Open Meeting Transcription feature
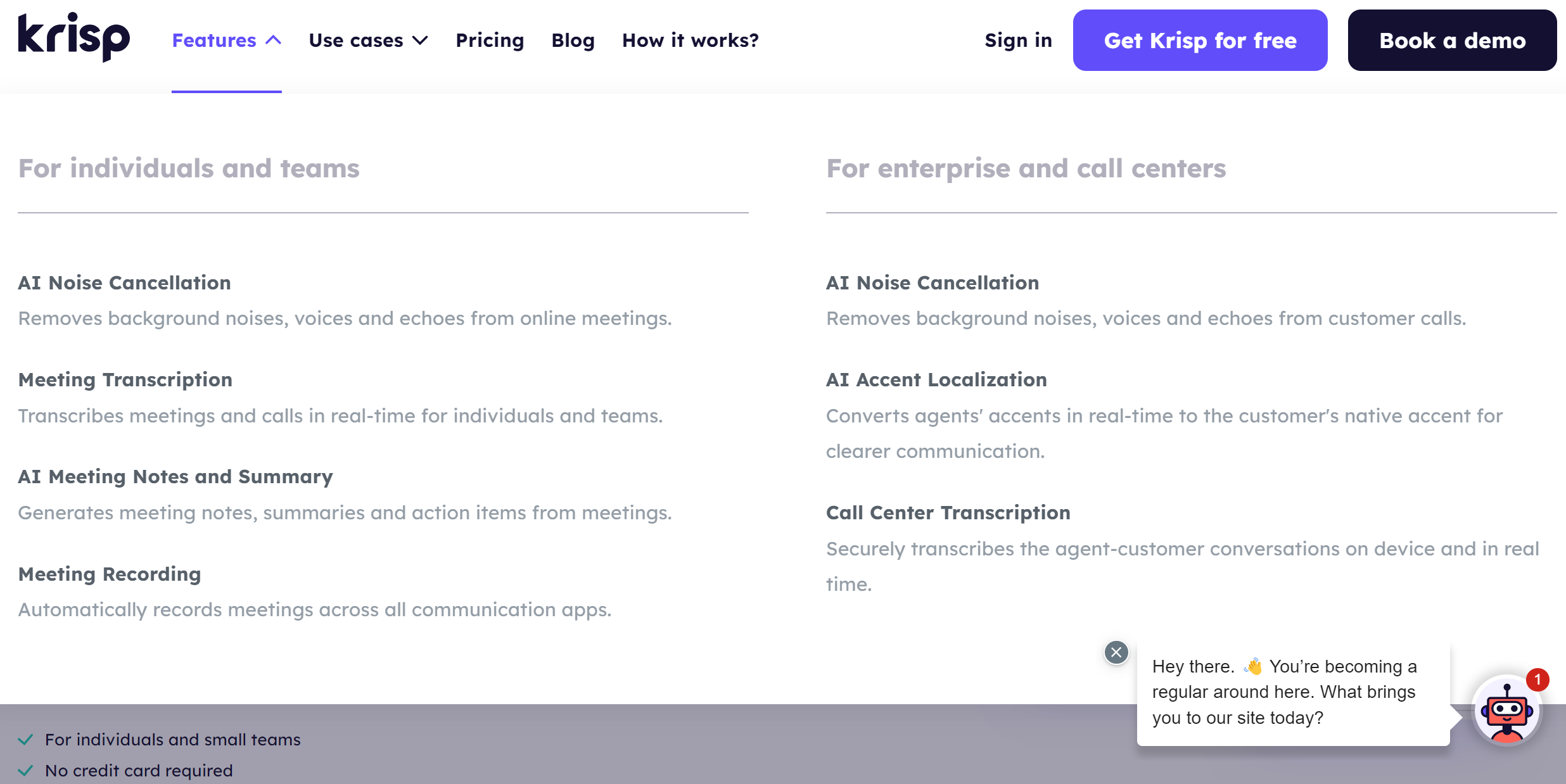1566x784 pixels. coord(125,379)
